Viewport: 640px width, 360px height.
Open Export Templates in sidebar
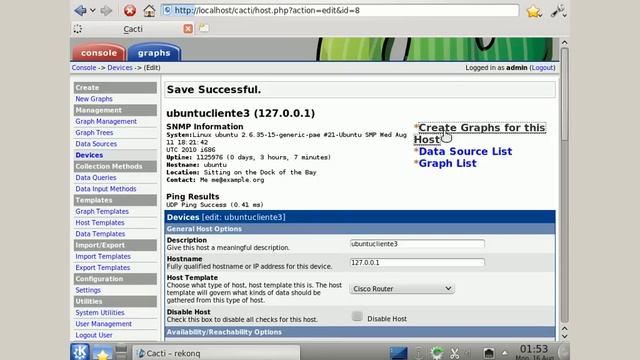pyautogui.click(x=103, y=267)
